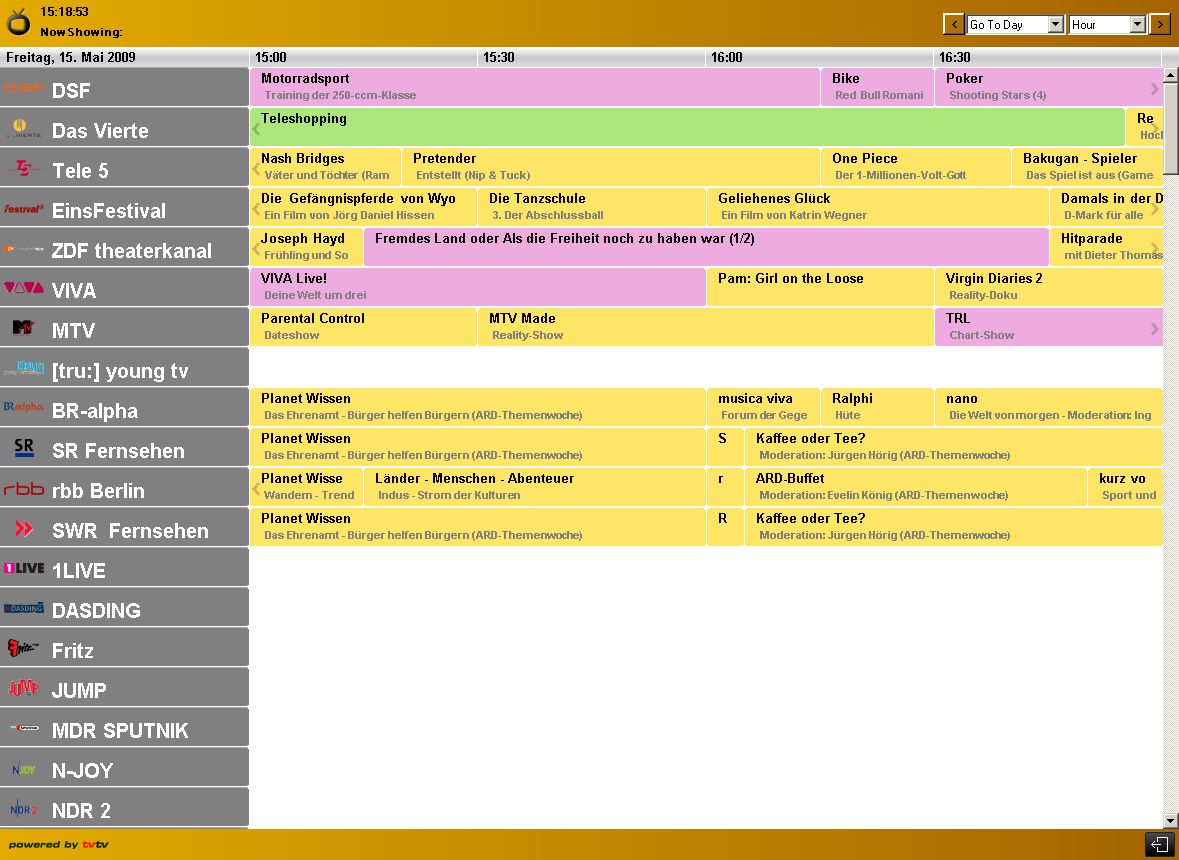This screenshot has width=1179, height=860.
Task: Click the Freitag, 15. Mai 2009 date label
Action: point(71,57)
